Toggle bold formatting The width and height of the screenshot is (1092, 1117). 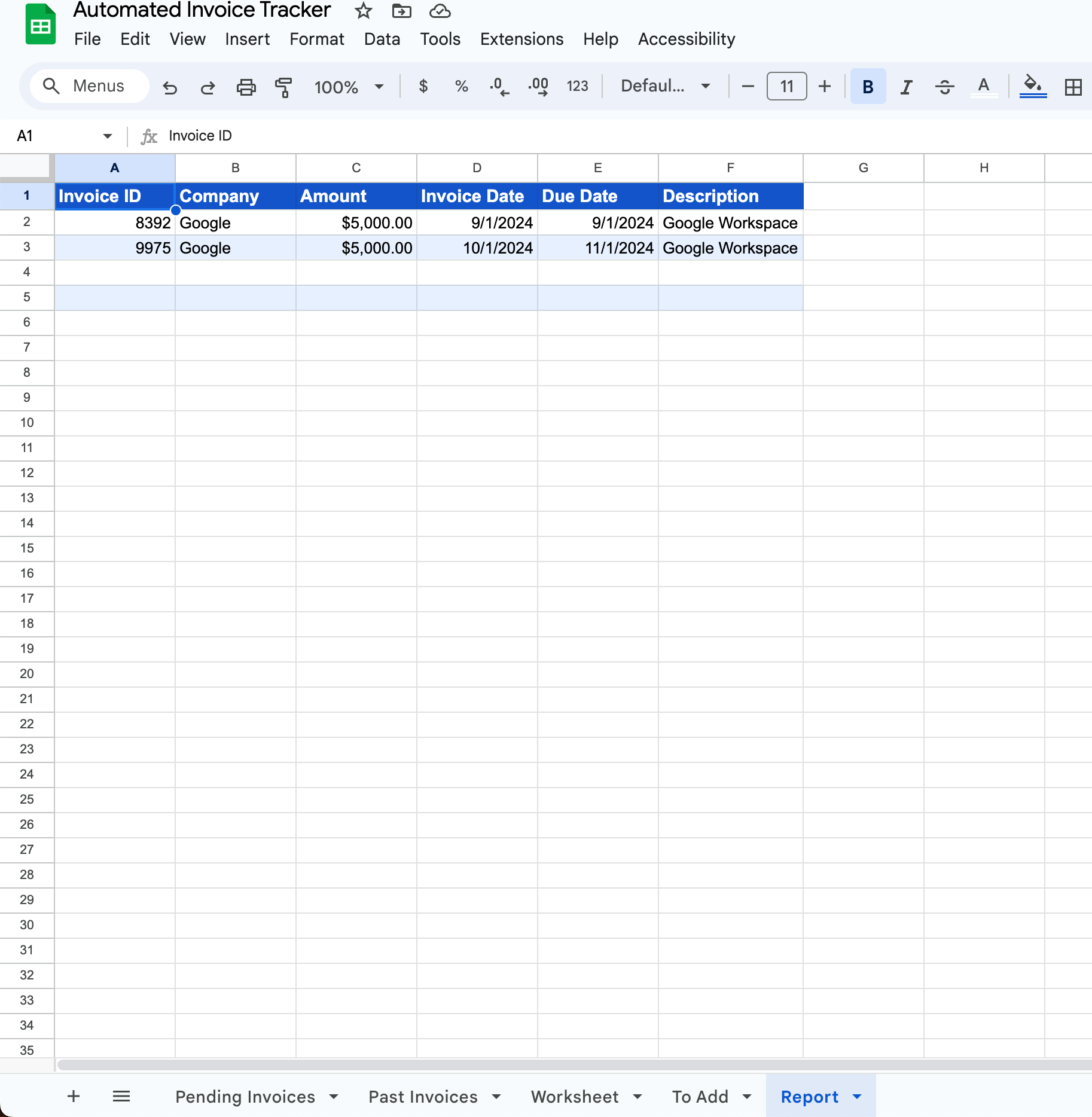(868, 87)
